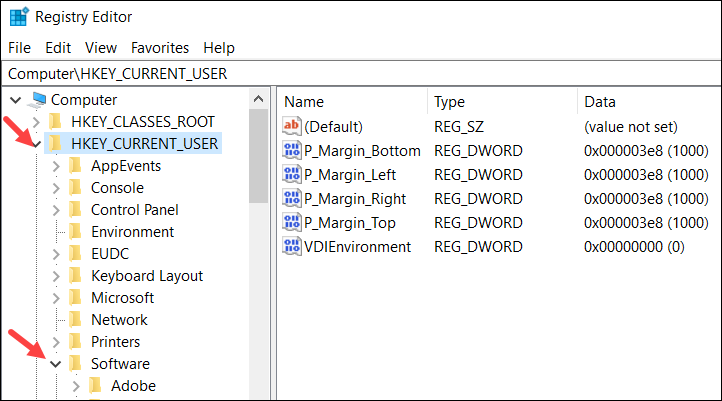Click the EUDC folder icon

[x=76, y=254]
